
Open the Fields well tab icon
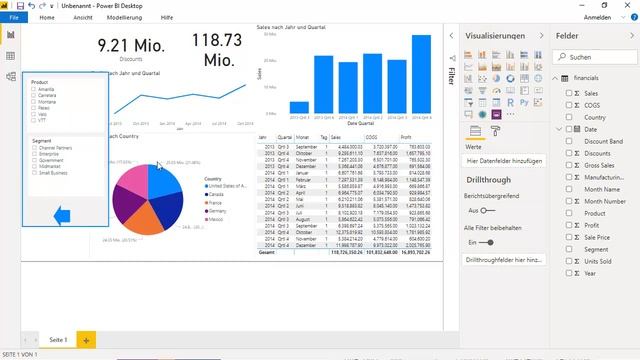(475, 131)
